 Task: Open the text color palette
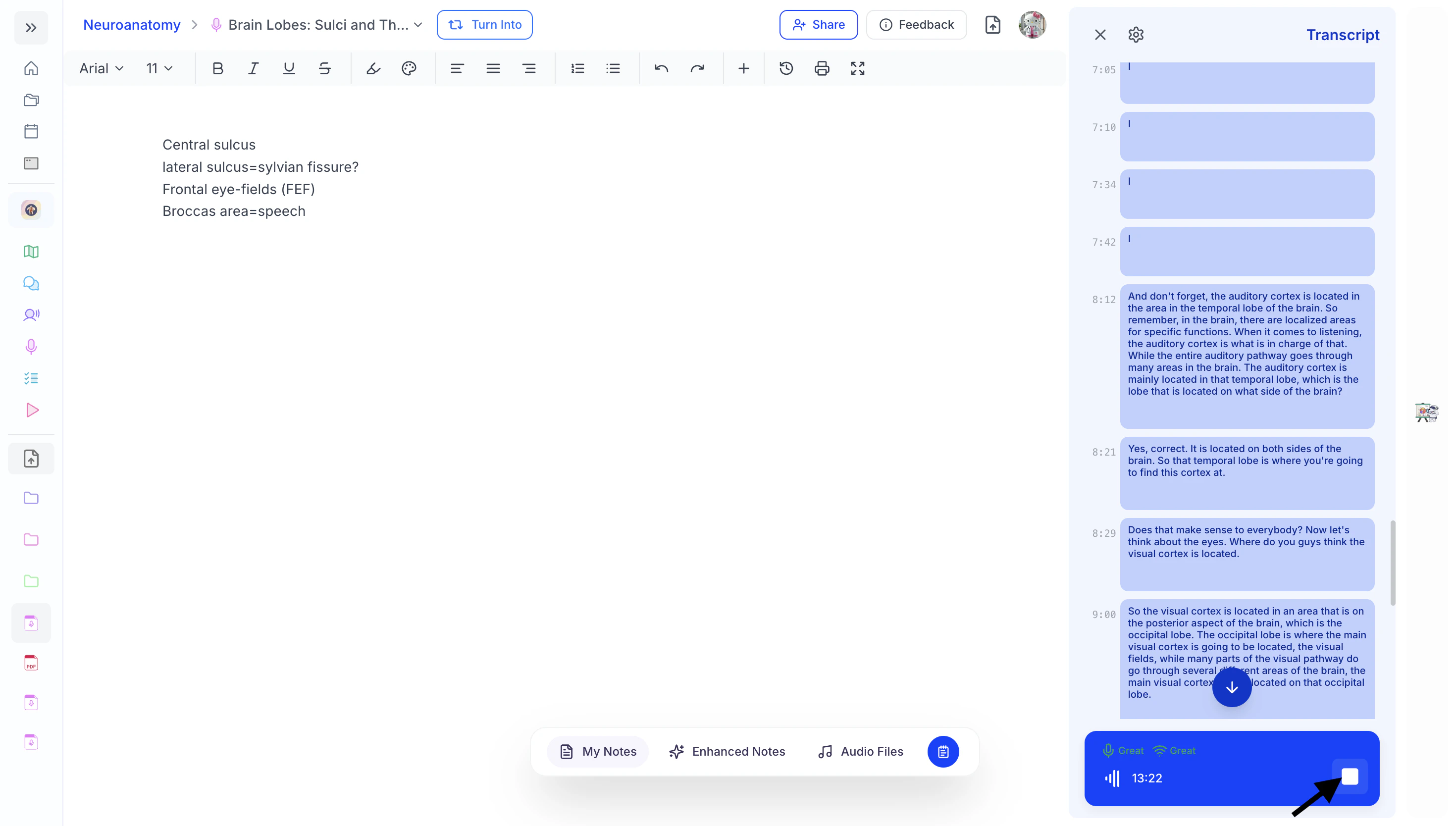click(x=409, y=69)
